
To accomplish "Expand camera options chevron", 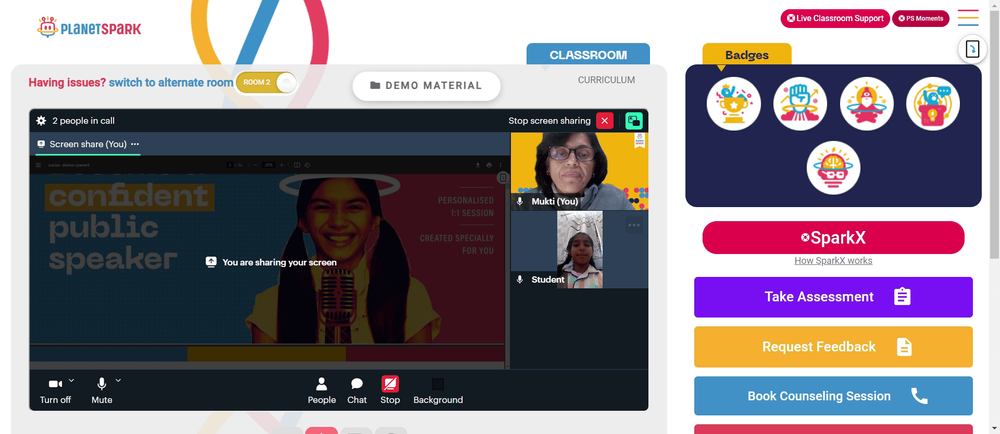I will point(71,380).
